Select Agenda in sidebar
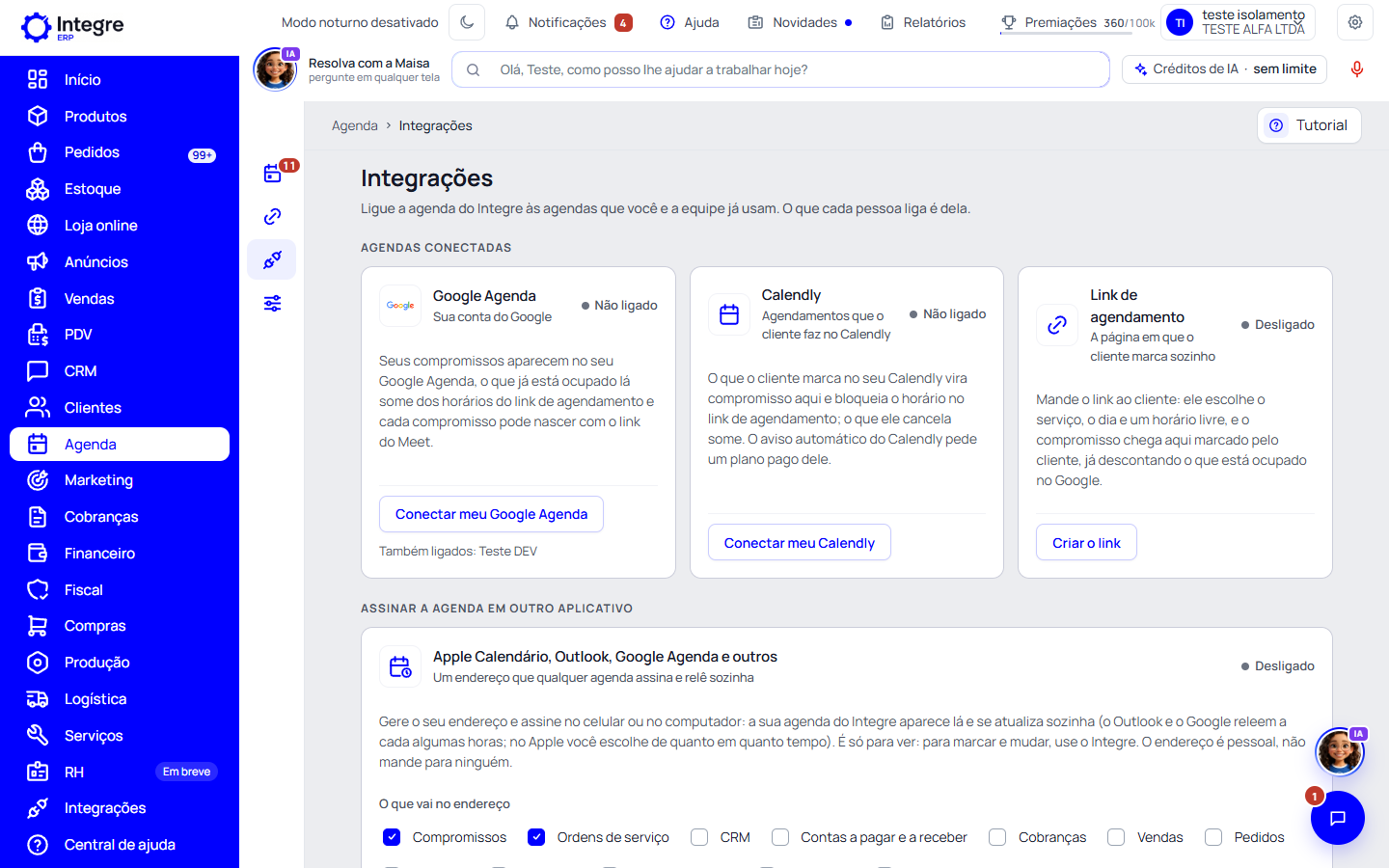The width and height of the screenshot is (1389, 868). pyautogui.click(x=120, y=445)
